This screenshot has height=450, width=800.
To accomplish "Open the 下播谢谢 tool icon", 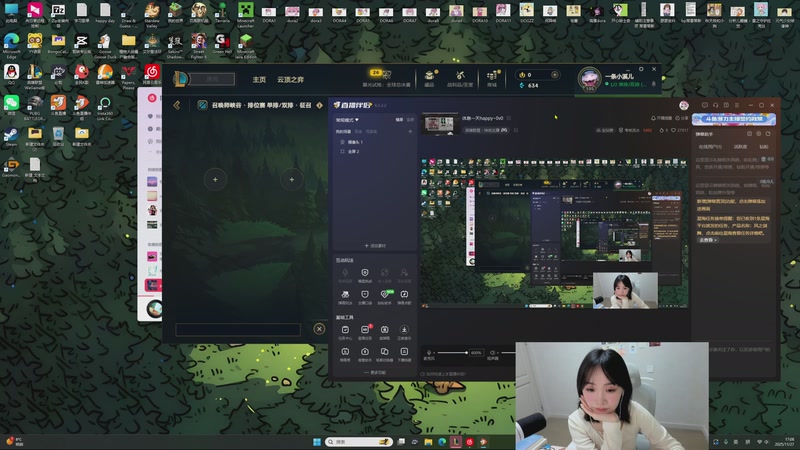I will point(404,355).
